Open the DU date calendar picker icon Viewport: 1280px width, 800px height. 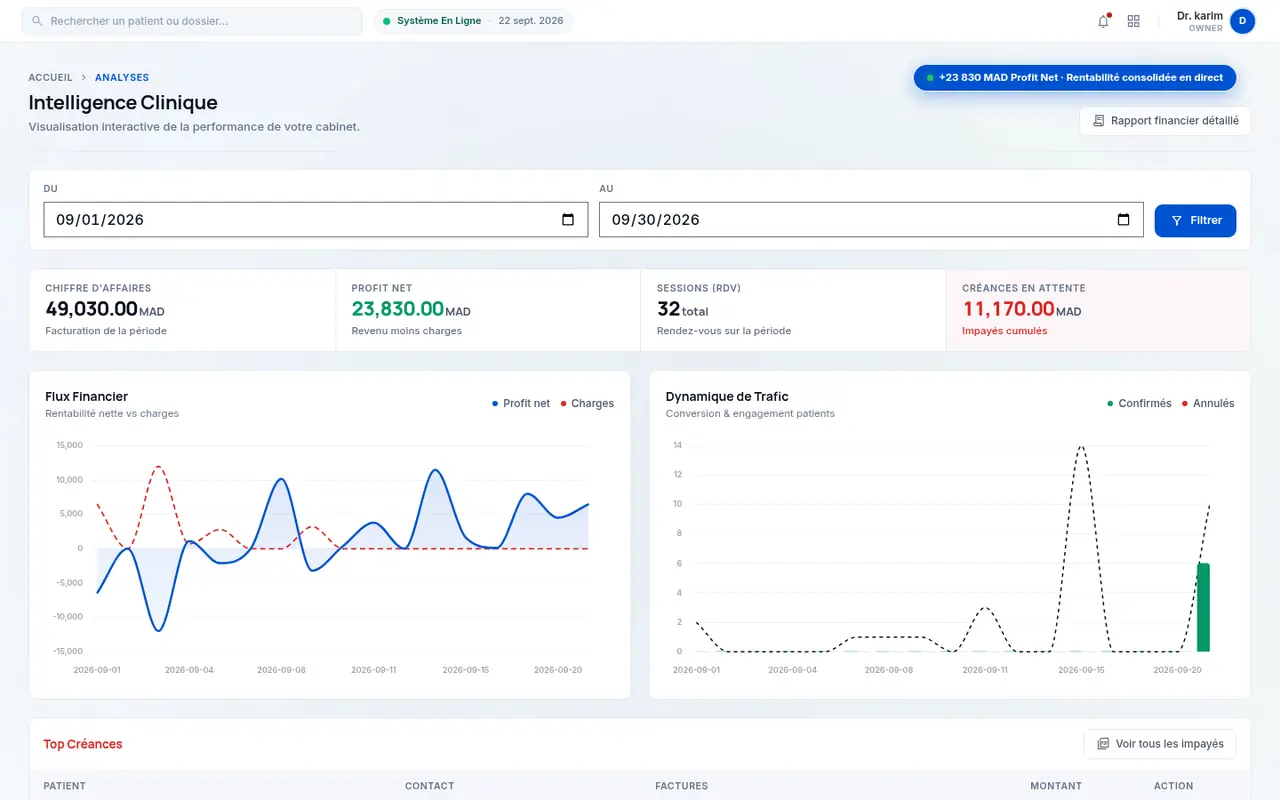click(568, 220)
